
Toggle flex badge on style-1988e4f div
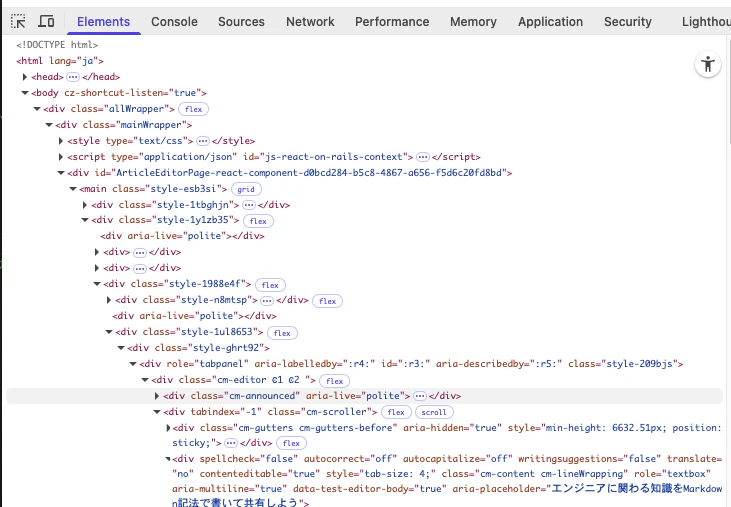coord(270,285)
